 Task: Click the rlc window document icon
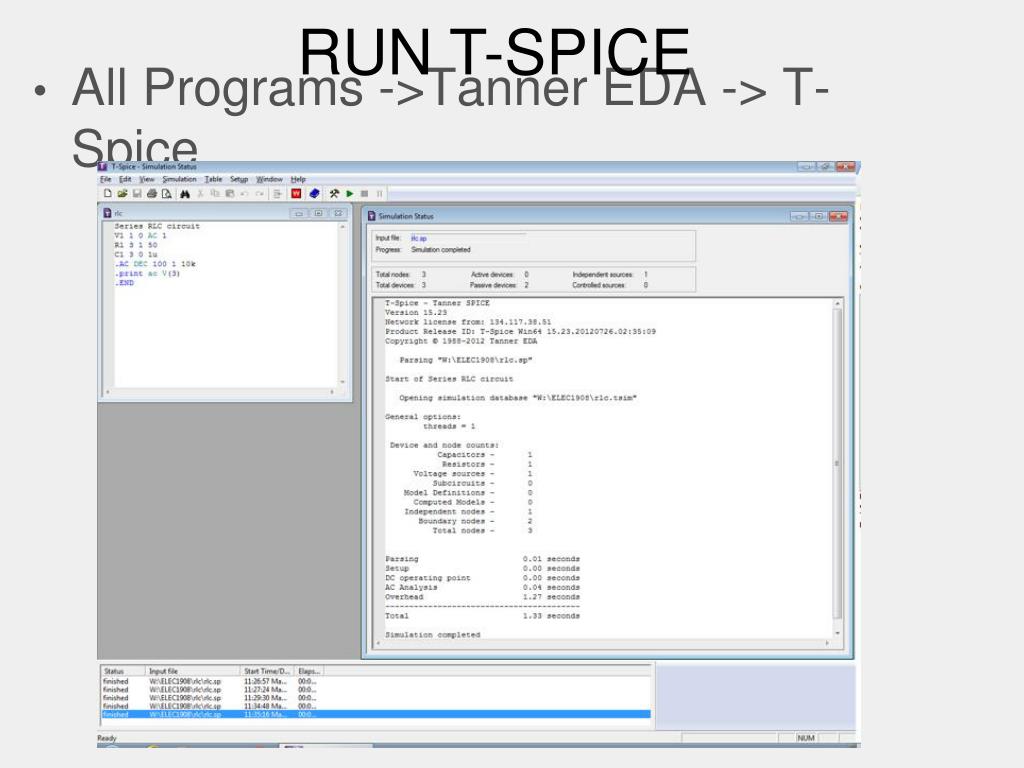[x=107, y=213]
